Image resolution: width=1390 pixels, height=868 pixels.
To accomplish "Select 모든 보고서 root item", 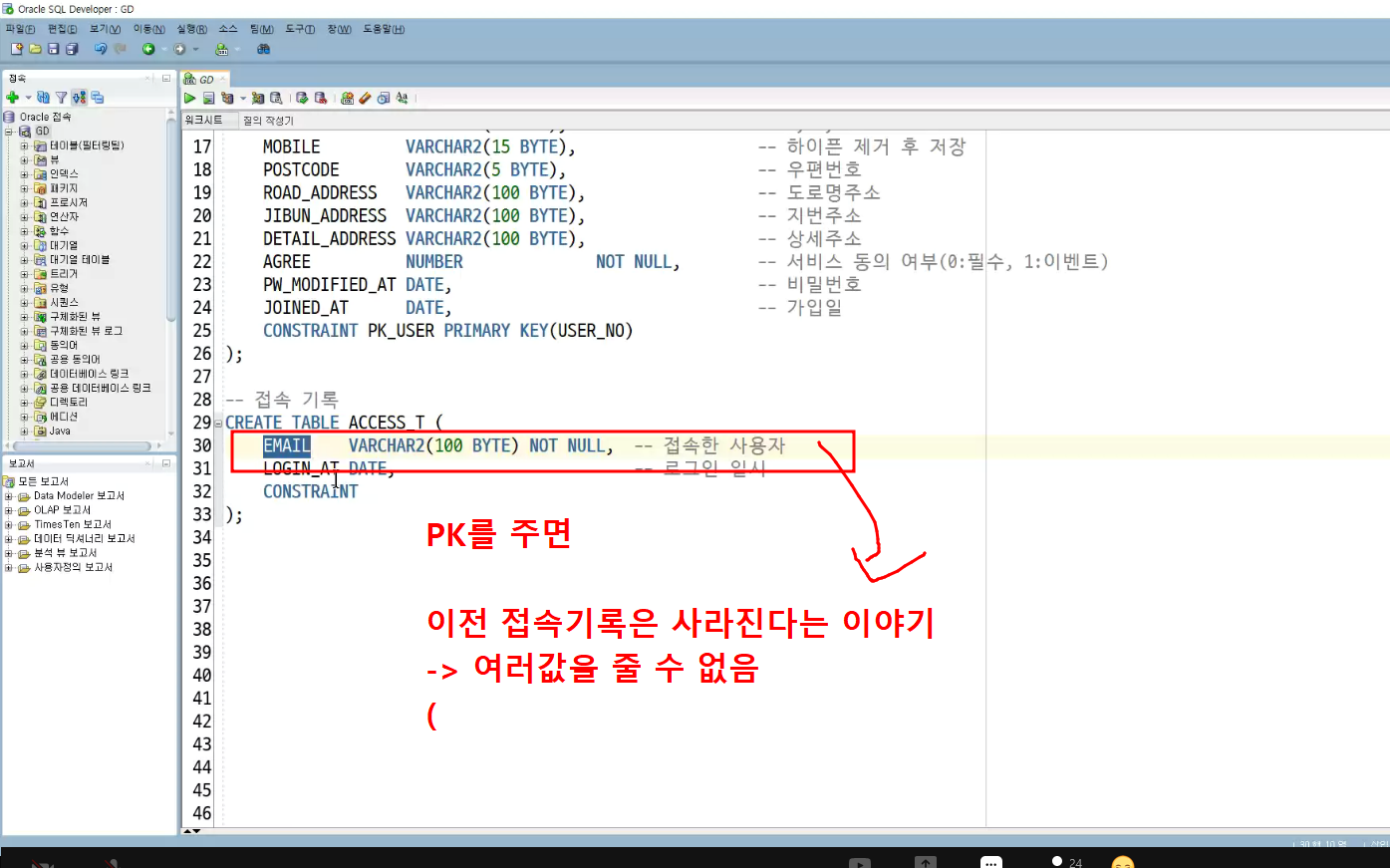I will (43, 481).
